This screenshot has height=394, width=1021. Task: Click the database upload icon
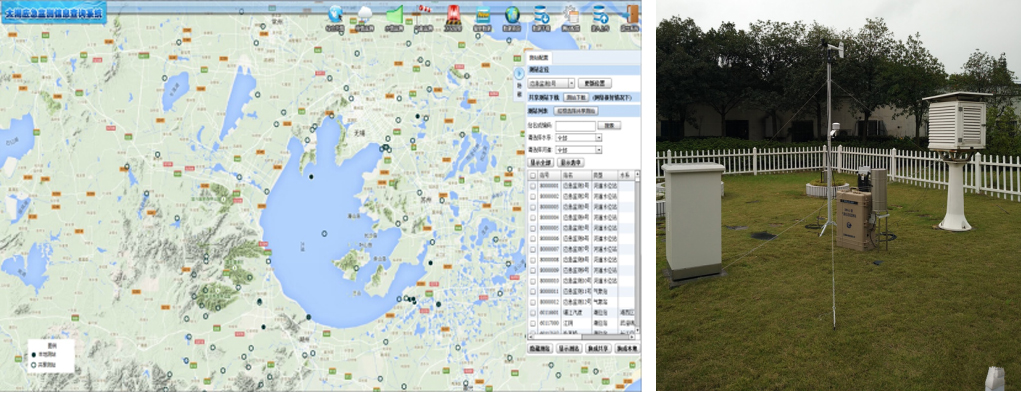pos(600,14)
